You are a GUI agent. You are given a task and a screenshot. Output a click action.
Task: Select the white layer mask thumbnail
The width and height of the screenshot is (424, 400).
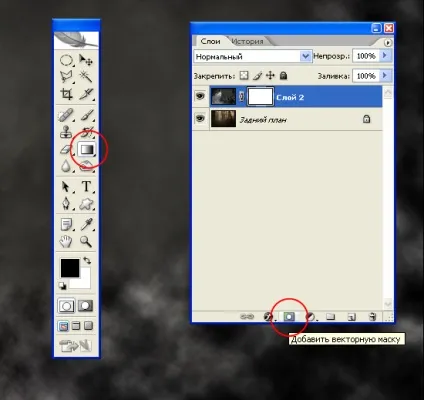coord(261,97)
